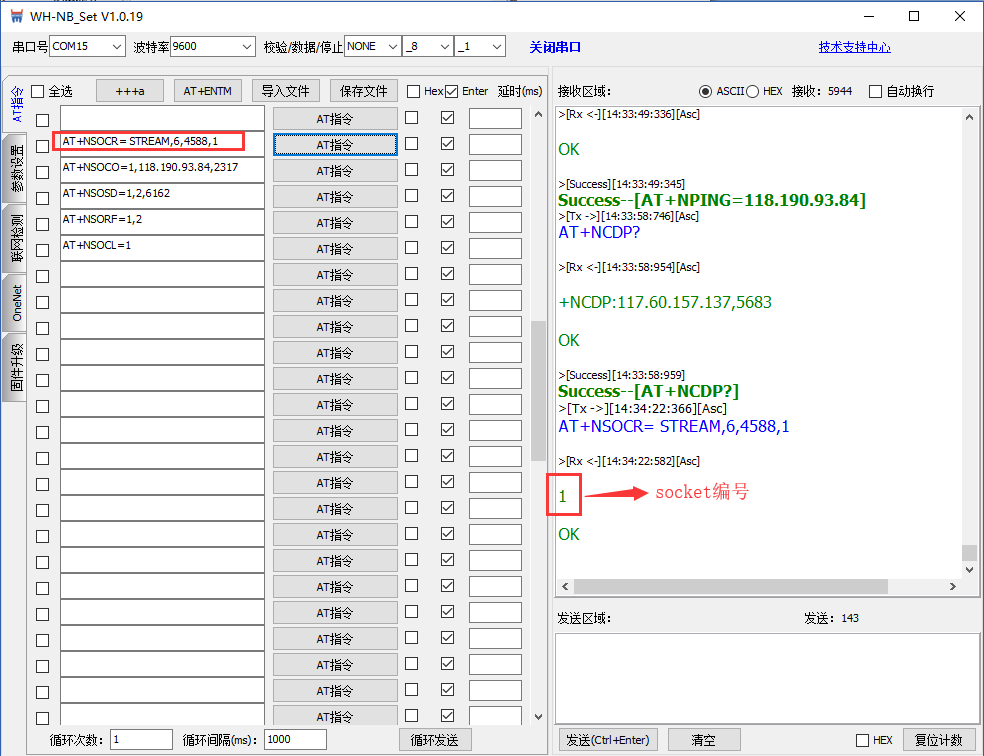
Task: Click the Success--[AT+NPING=118.190.93.84] log line
Action: pos(712,200)
